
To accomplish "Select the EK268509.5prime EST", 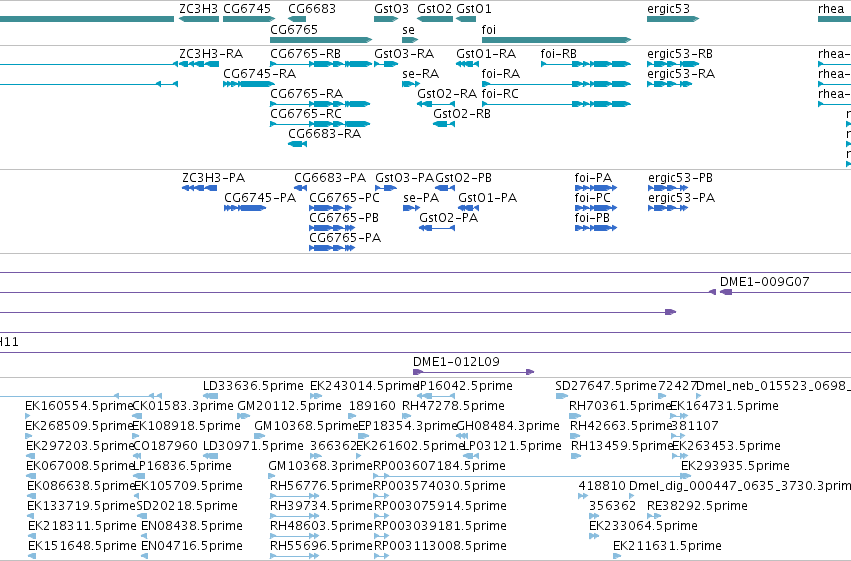I will (x=28, y=436).
